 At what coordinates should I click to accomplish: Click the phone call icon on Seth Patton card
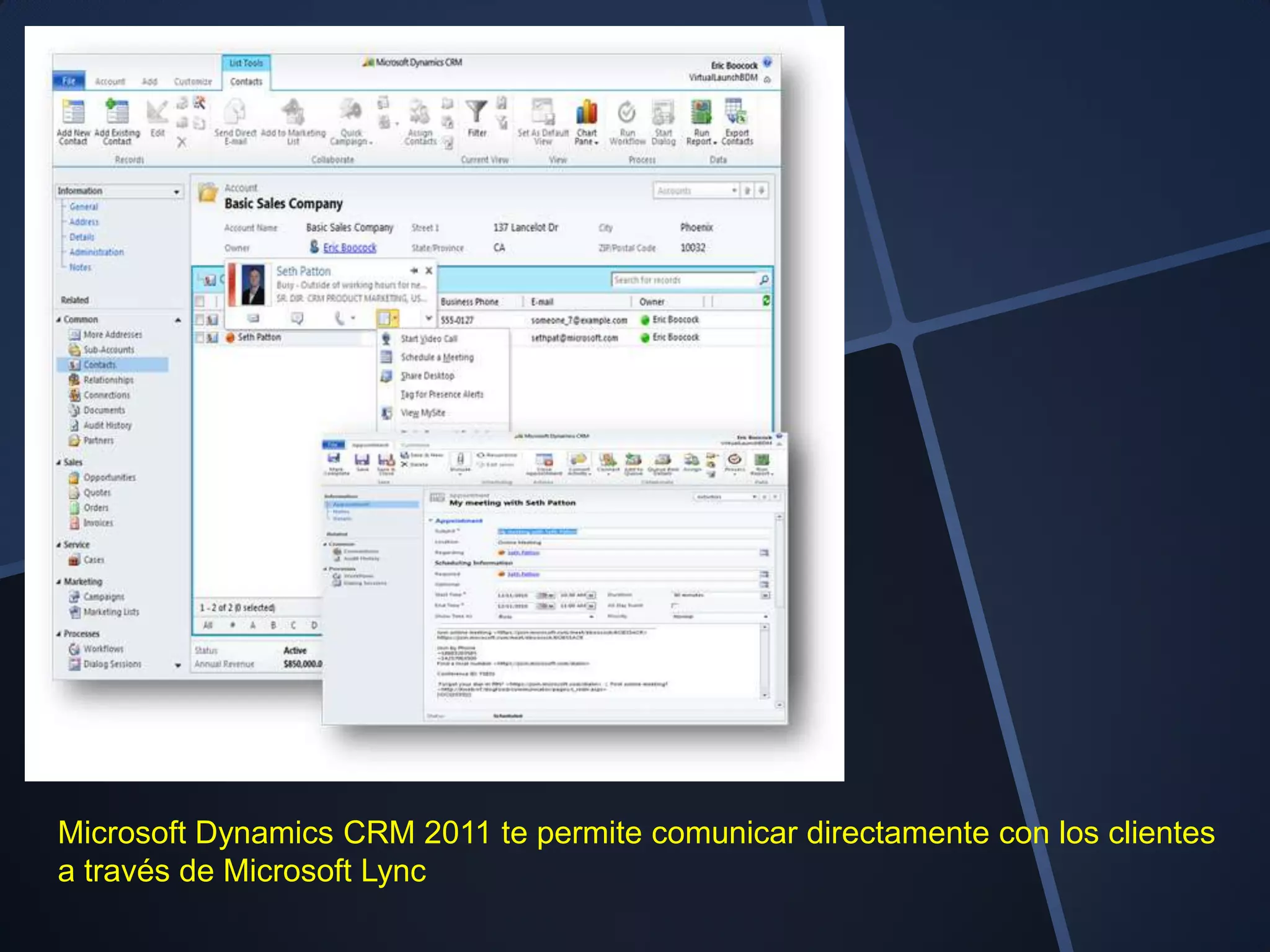point(339,319)
